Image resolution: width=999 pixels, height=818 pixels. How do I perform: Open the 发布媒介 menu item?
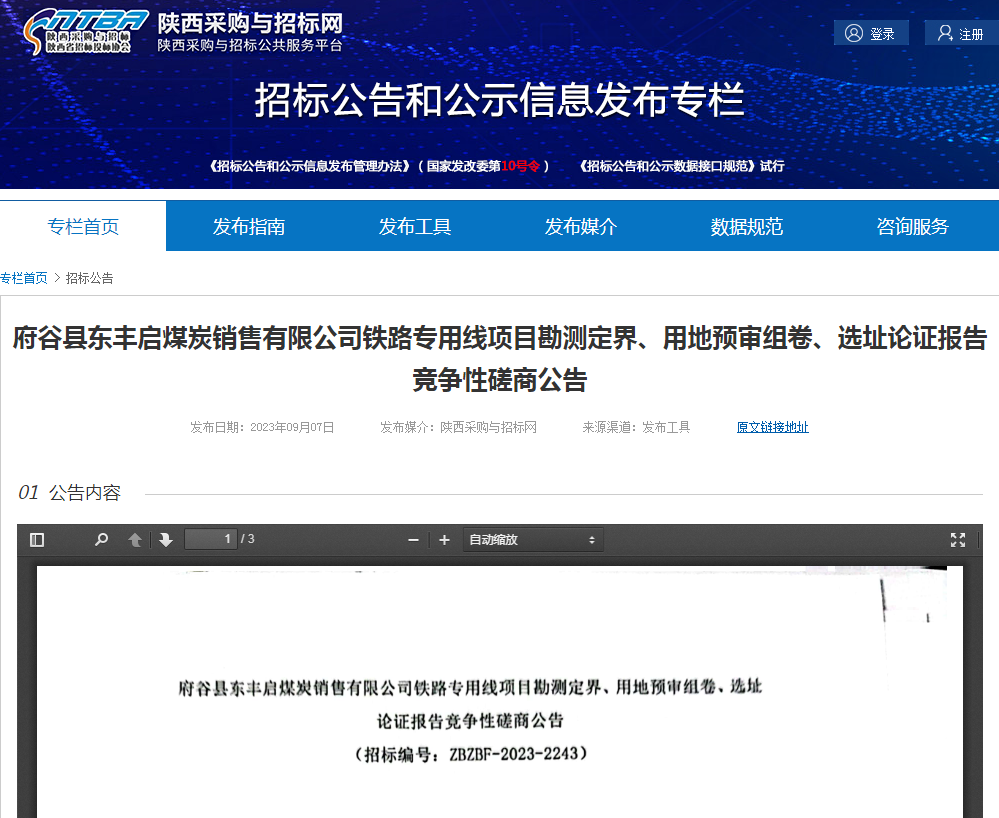point(580,226)
